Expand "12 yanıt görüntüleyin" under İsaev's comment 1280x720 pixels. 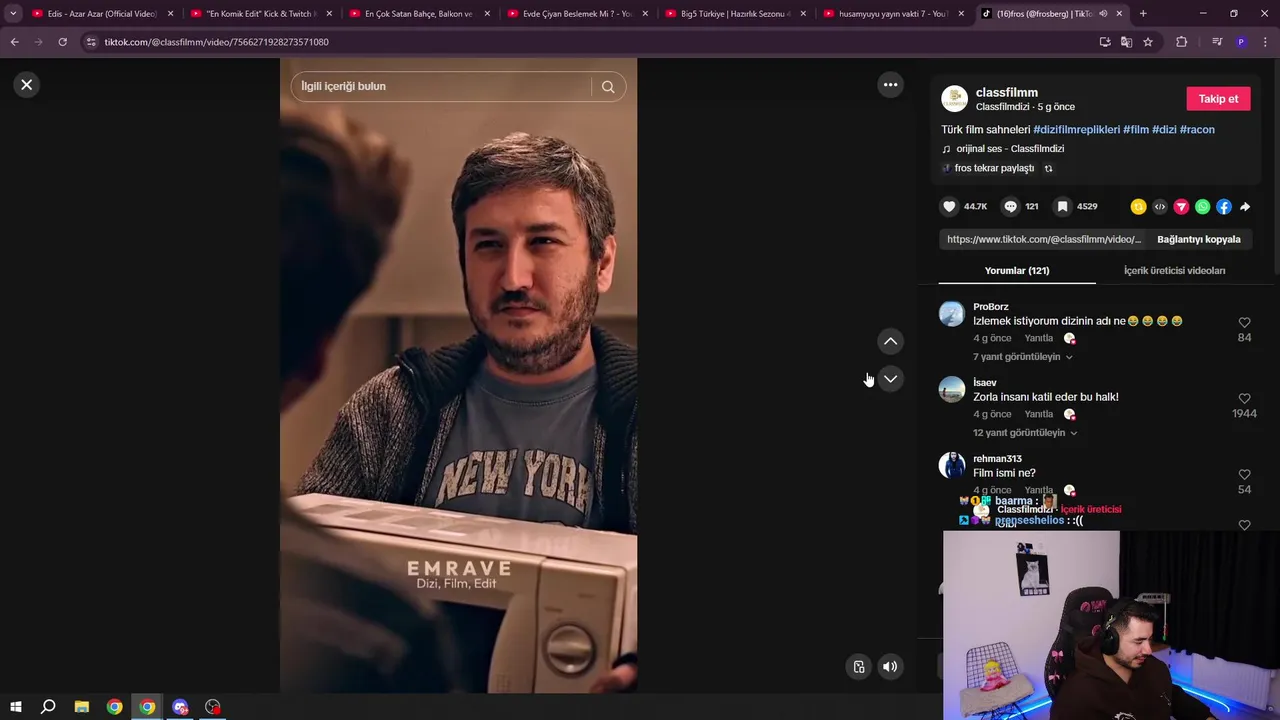(x=1025, y=433)
